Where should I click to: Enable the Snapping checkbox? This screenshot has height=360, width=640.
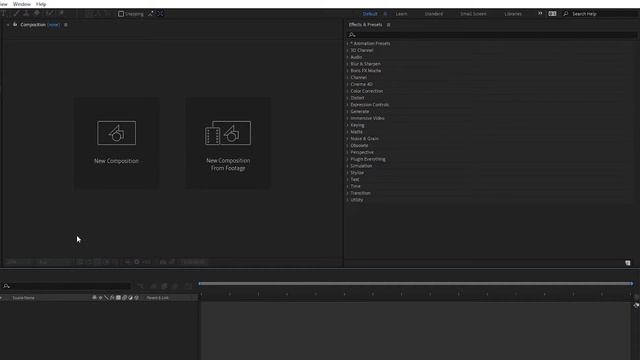tap(121, 14)
